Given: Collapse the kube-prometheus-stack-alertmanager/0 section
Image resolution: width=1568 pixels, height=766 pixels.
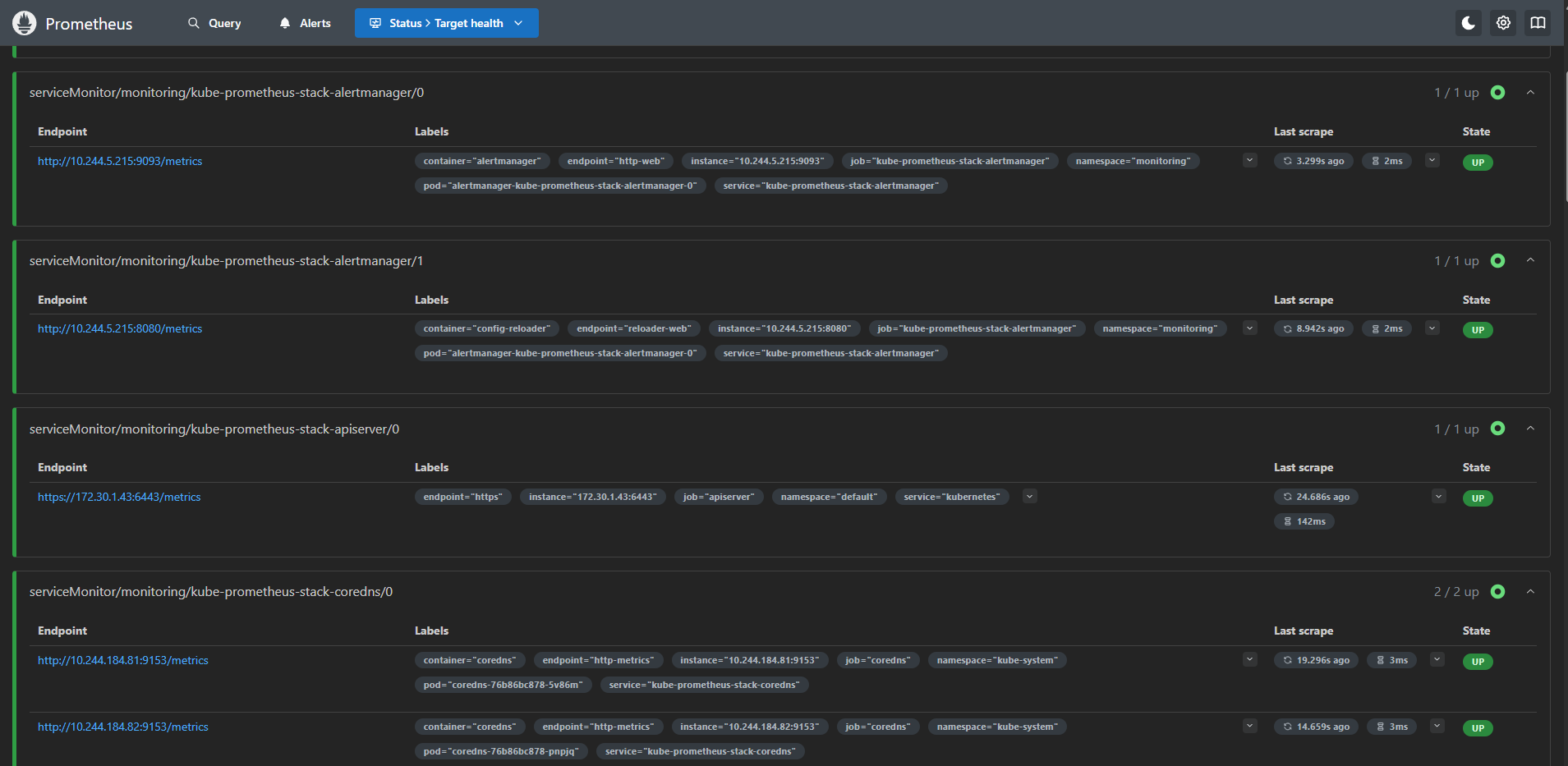Looking at the screenshot, I should [1530, 93].
